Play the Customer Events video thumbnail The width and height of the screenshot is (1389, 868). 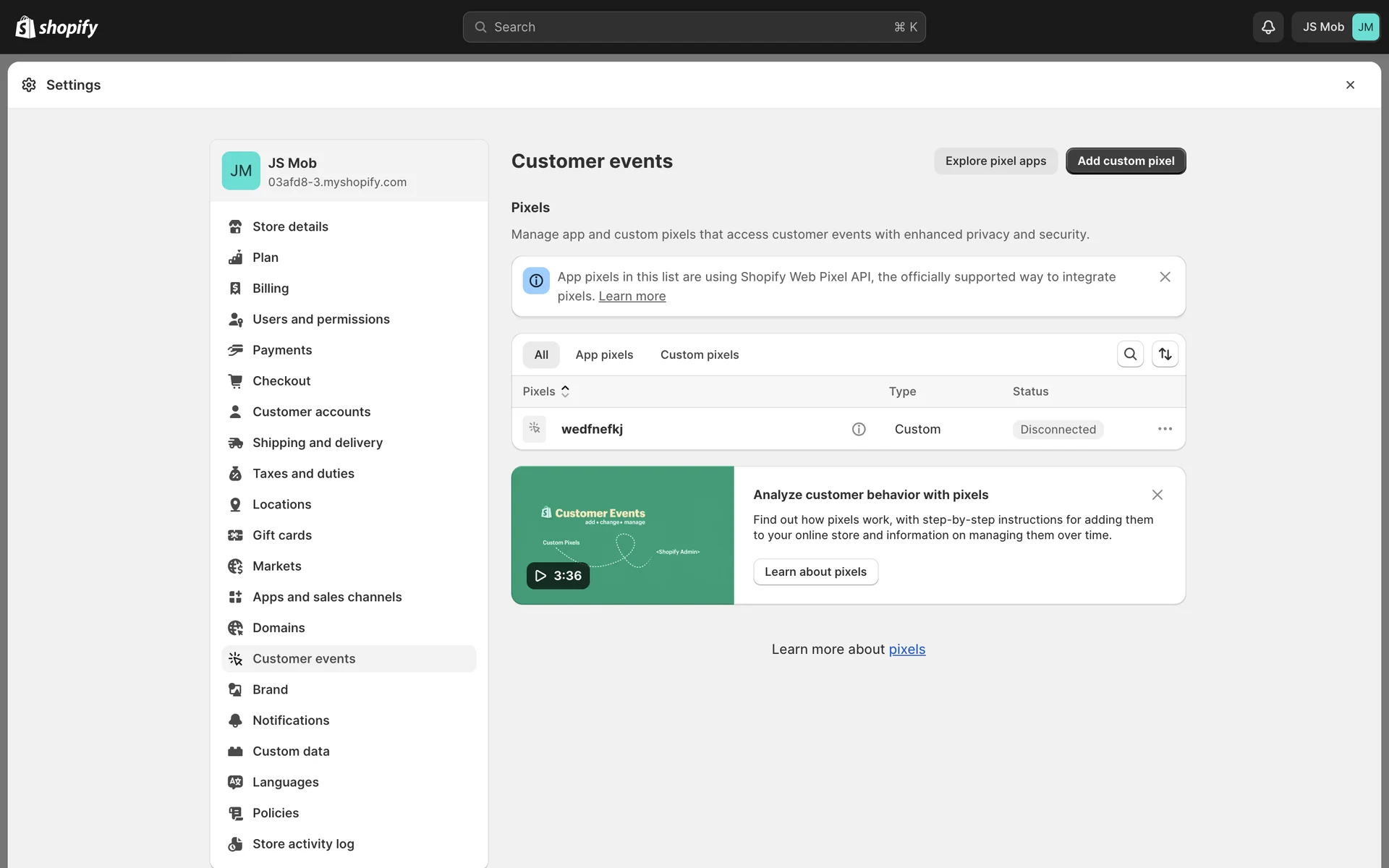click(x=558, y=576)
